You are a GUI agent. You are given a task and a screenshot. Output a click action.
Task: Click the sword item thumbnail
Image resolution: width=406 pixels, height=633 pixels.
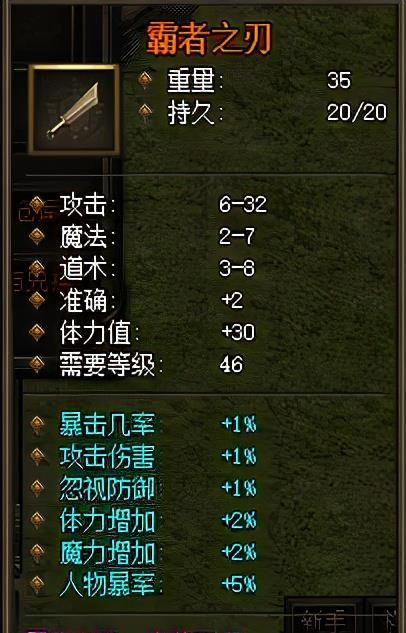74,109
